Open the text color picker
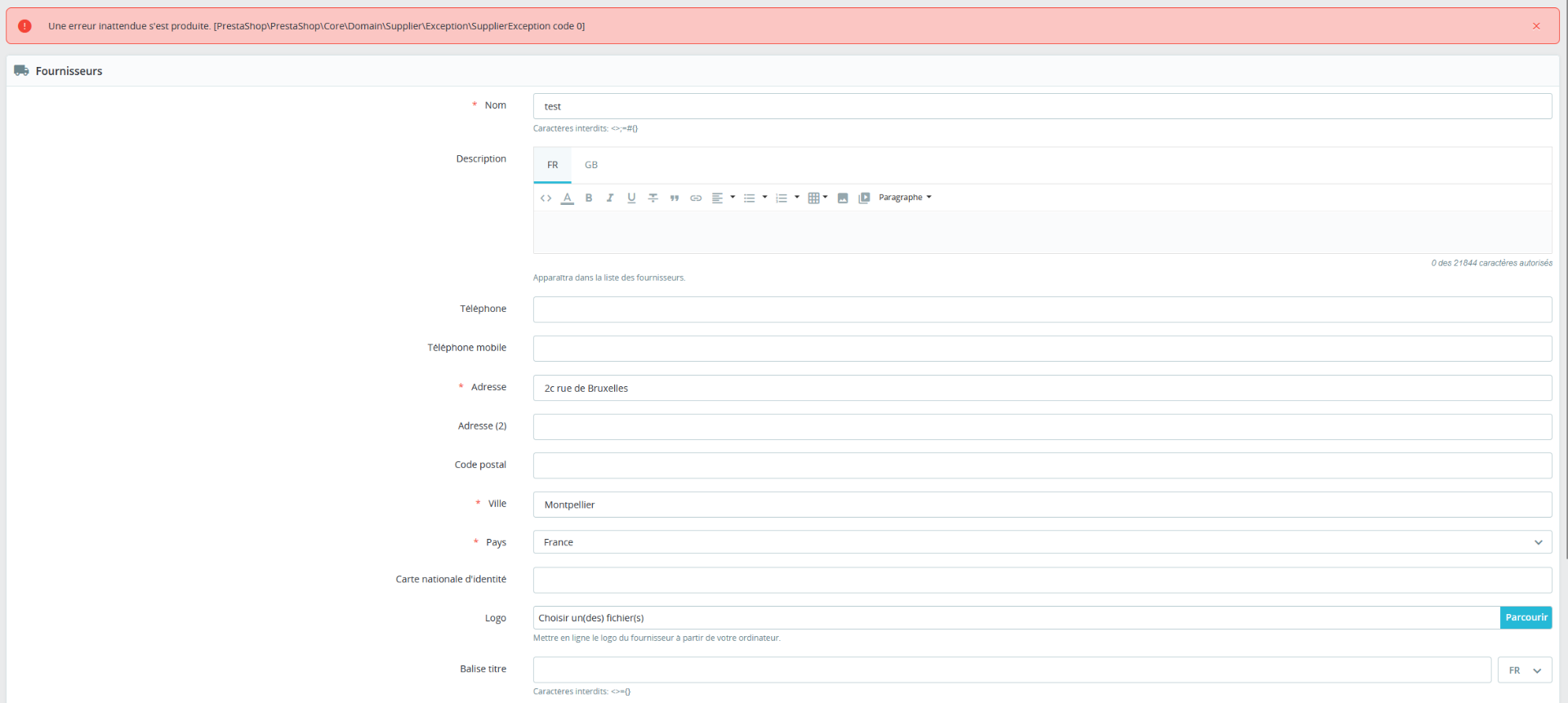 [x=567, y=198]
